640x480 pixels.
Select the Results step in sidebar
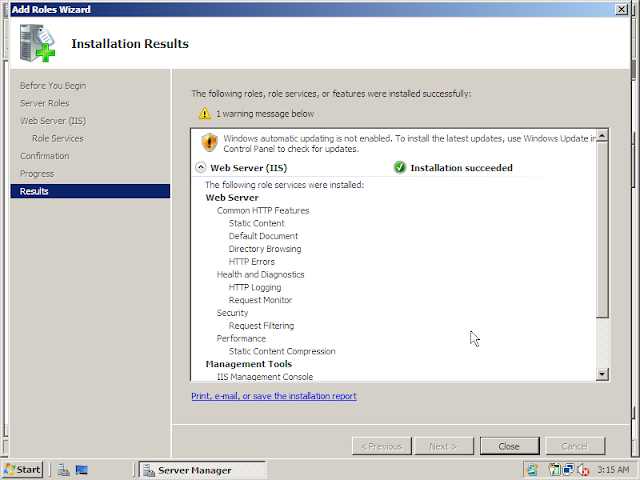[x=90, y=191]
